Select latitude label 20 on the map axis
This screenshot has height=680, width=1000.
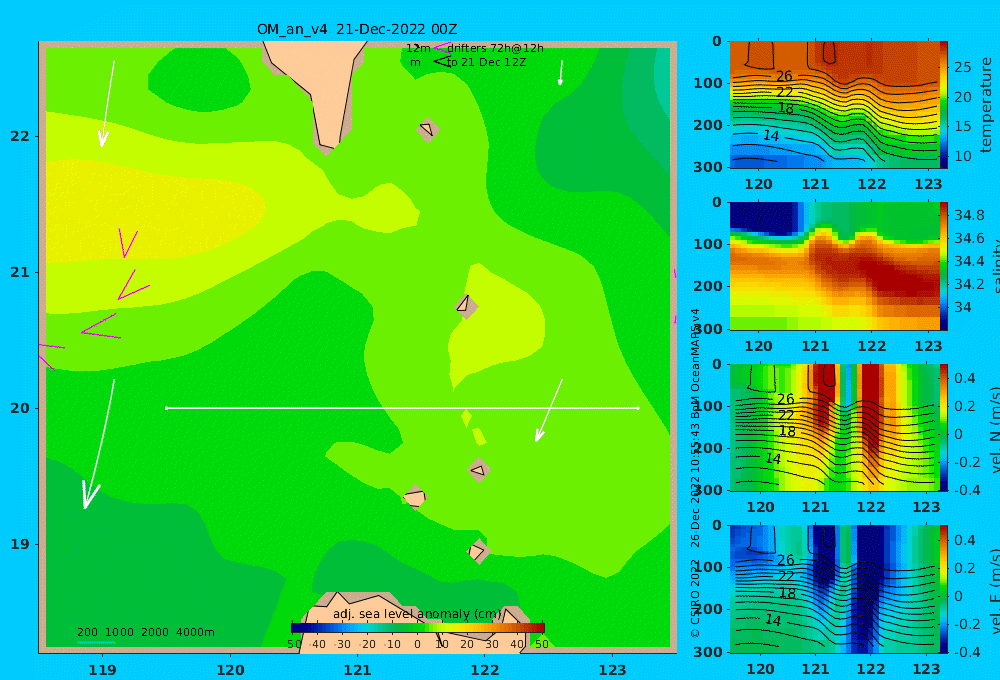20,408
